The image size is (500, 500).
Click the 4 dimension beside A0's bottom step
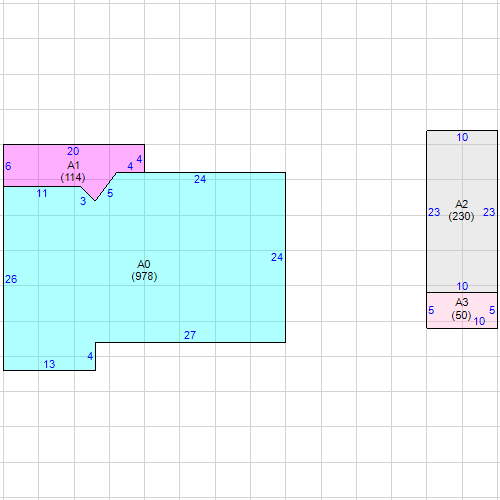coord(90,356)
